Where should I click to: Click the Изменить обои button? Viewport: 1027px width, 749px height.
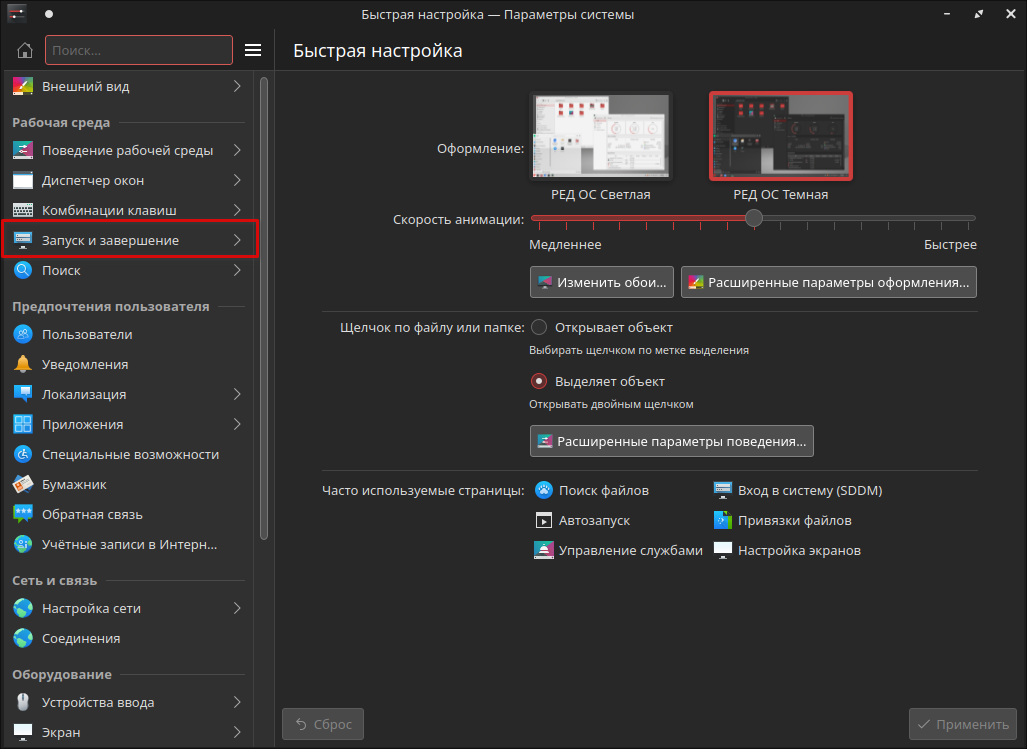click(x=602, y=282)
